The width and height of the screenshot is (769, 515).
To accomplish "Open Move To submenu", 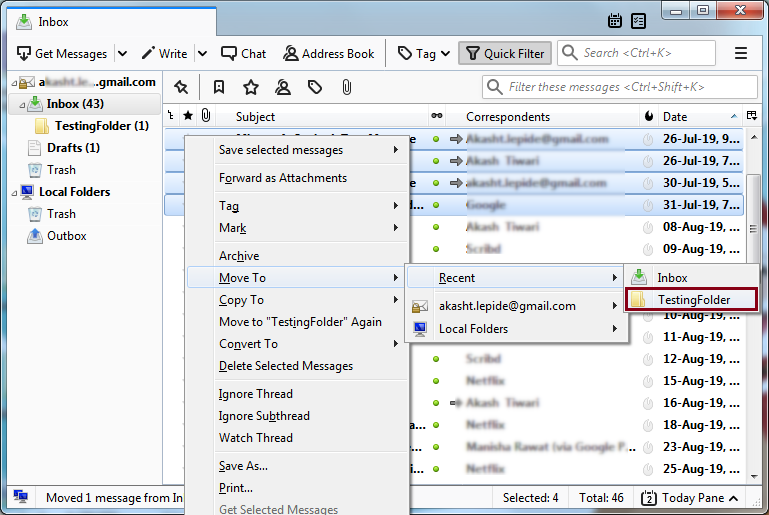I will [296, 278].
